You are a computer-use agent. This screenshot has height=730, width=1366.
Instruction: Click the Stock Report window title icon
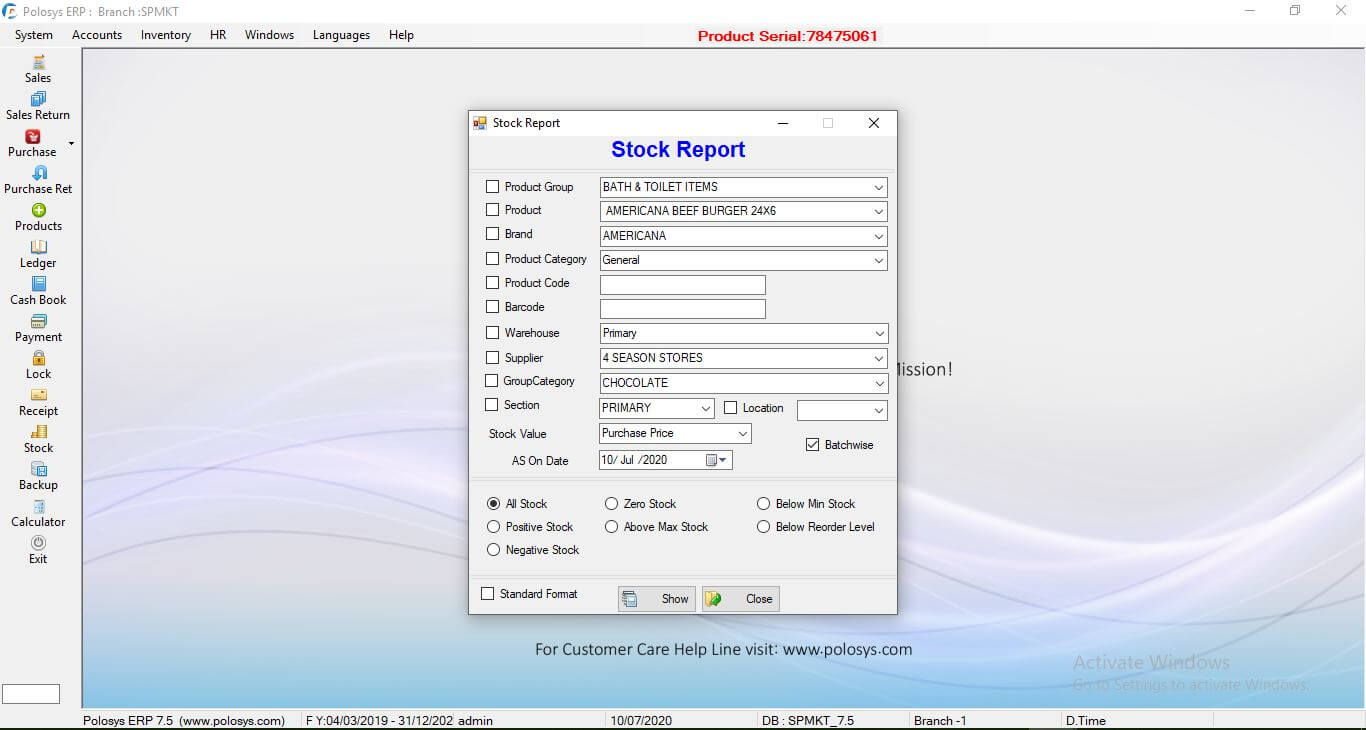coord(480,123)
